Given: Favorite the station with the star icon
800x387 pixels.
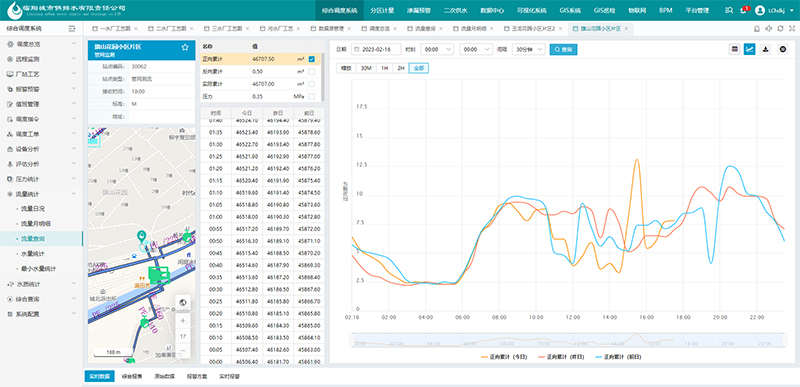Looking at the screenshot, I should pos(185,47).
